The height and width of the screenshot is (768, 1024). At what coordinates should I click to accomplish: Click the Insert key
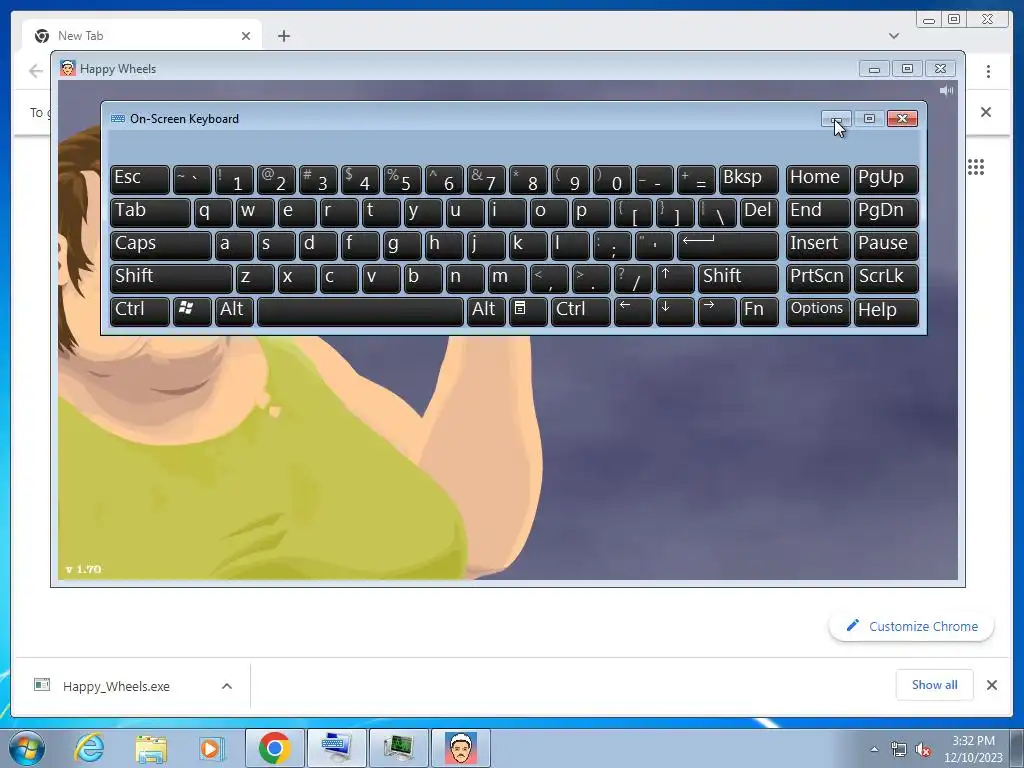coord(818,246)
